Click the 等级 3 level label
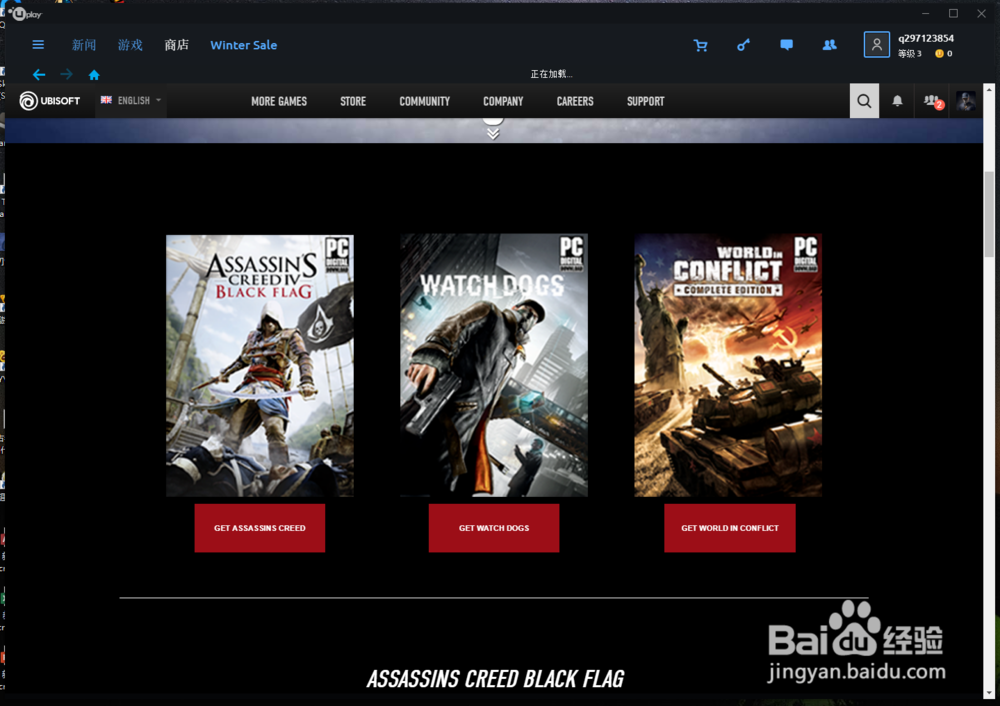 (910, 54)
